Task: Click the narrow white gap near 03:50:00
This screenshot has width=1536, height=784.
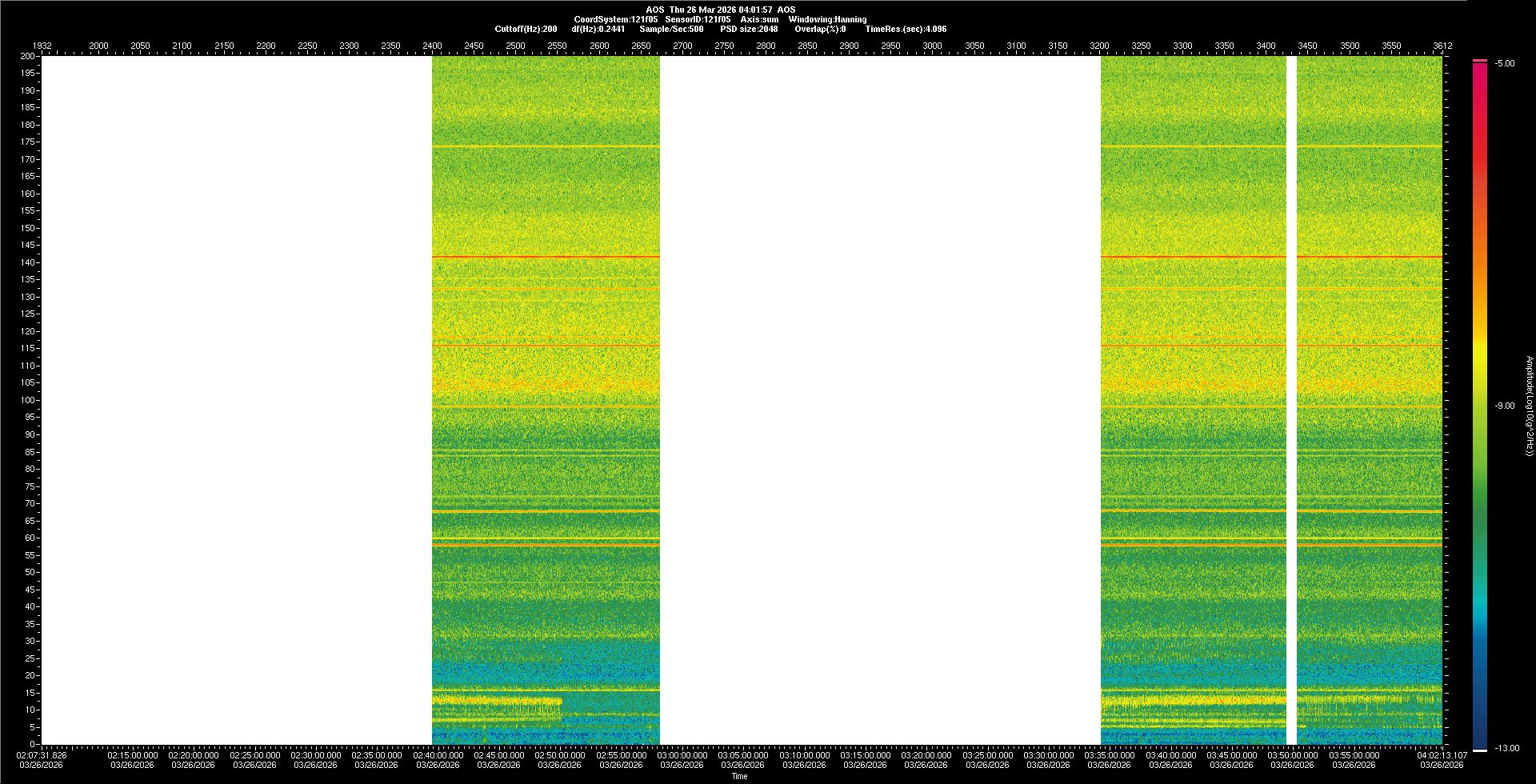Action: click(x=1290, y=400)
